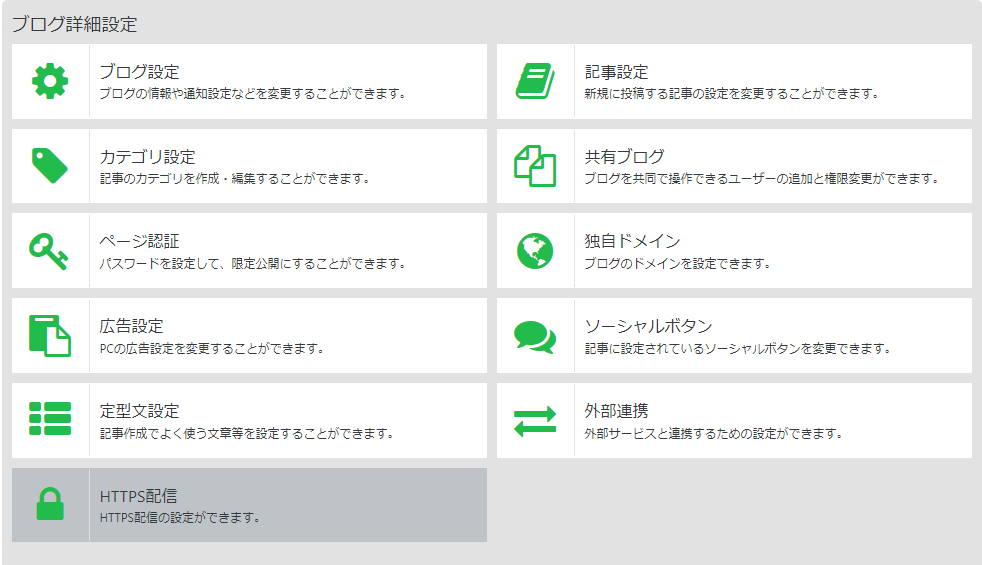This screenshot has height=565, width=982.
Task: Click the speech bubbles social button icon
Action: (x=535, y=336)
